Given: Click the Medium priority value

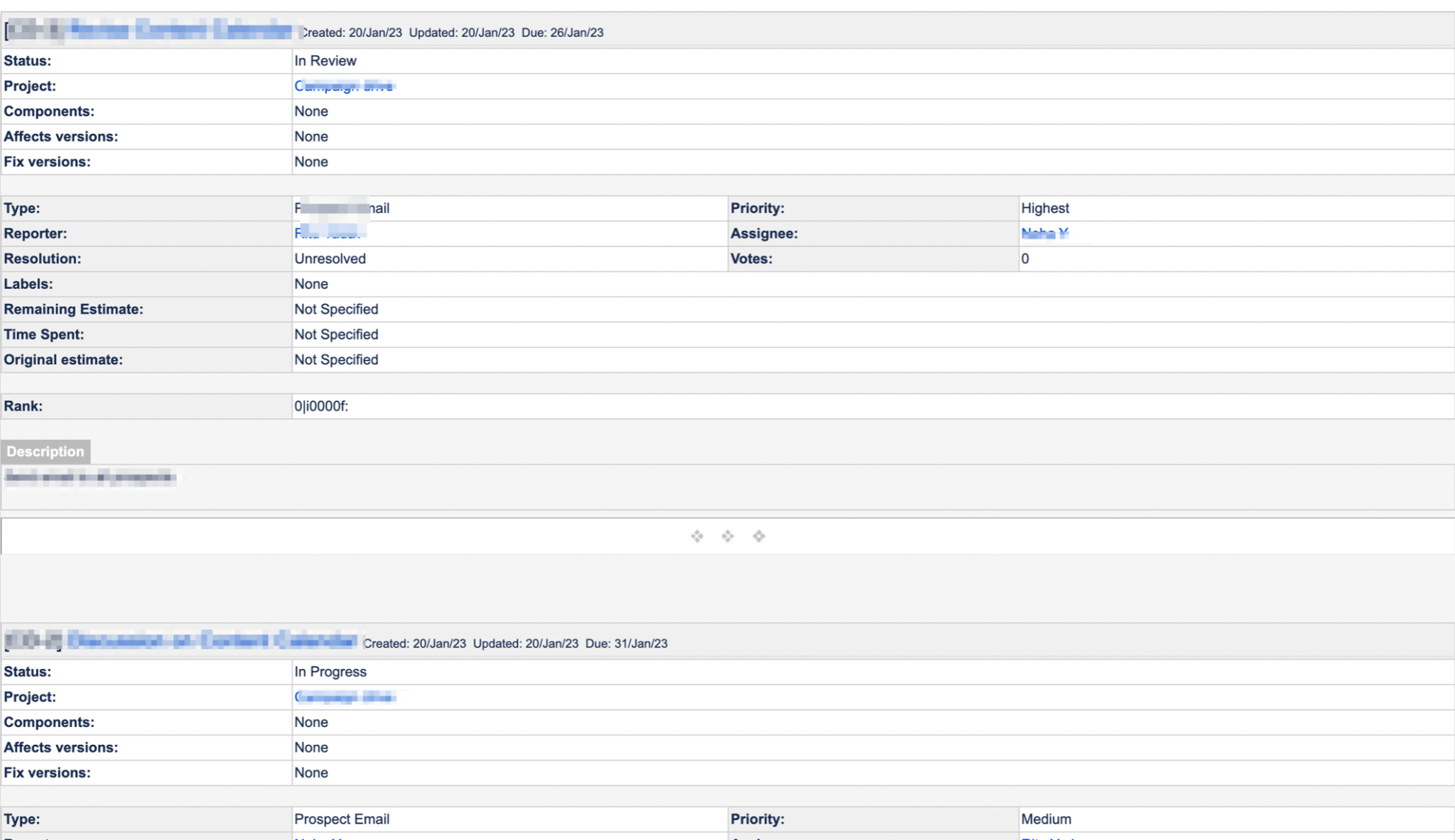Looking at the screenshot, I should 1045,819.
